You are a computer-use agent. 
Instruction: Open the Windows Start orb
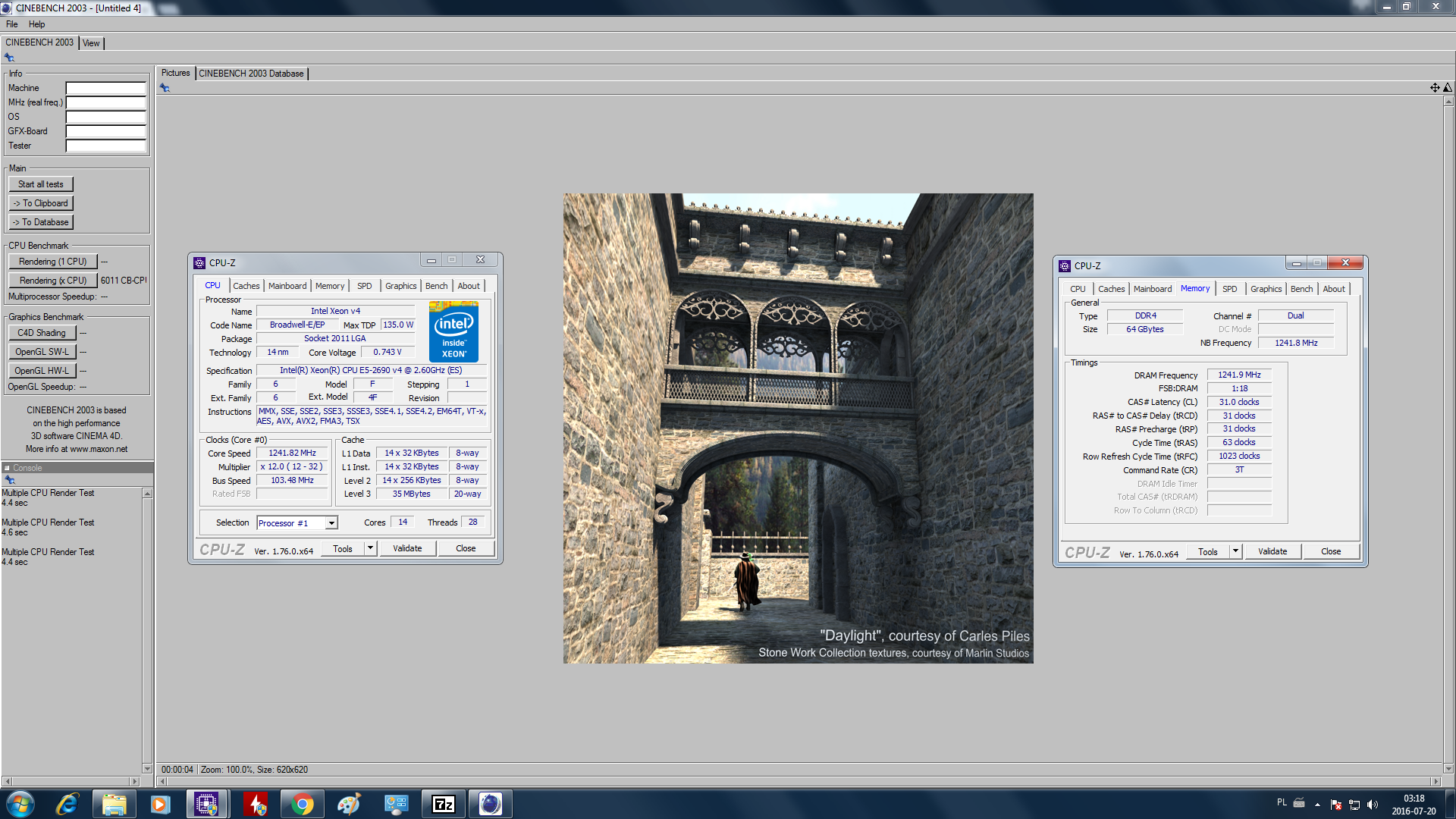20,804
